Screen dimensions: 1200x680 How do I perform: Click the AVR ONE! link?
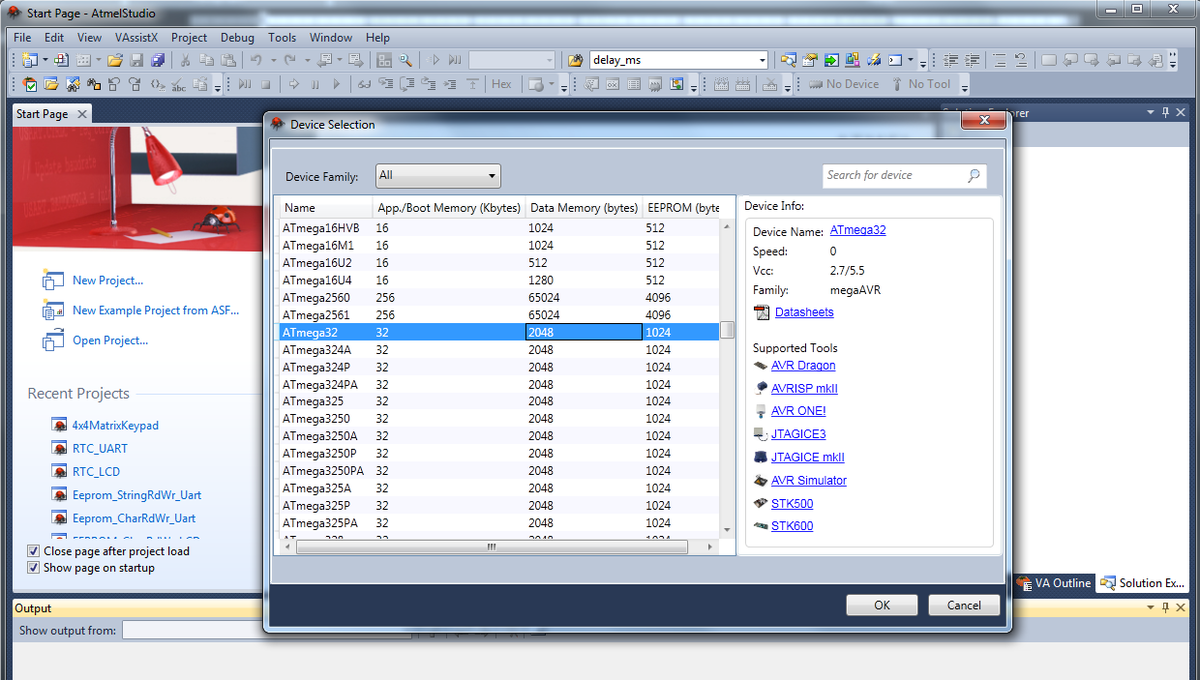coord(798,411)
